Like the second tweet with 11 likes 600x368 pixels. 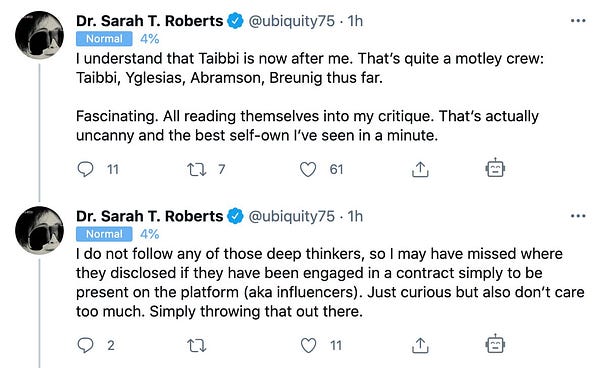click(x=308, y=345)
